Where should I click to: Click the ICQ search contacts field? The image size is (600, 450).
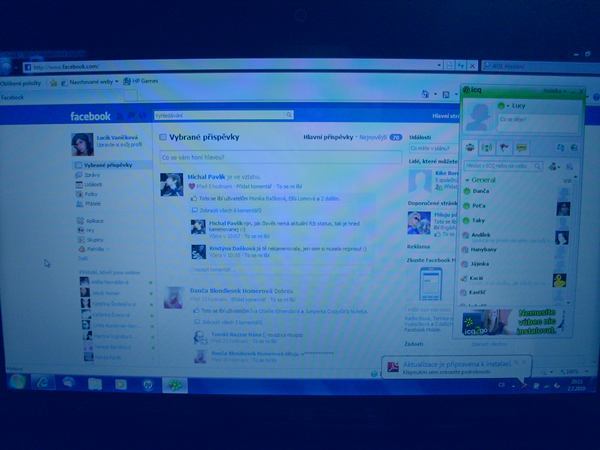(502, 166)
